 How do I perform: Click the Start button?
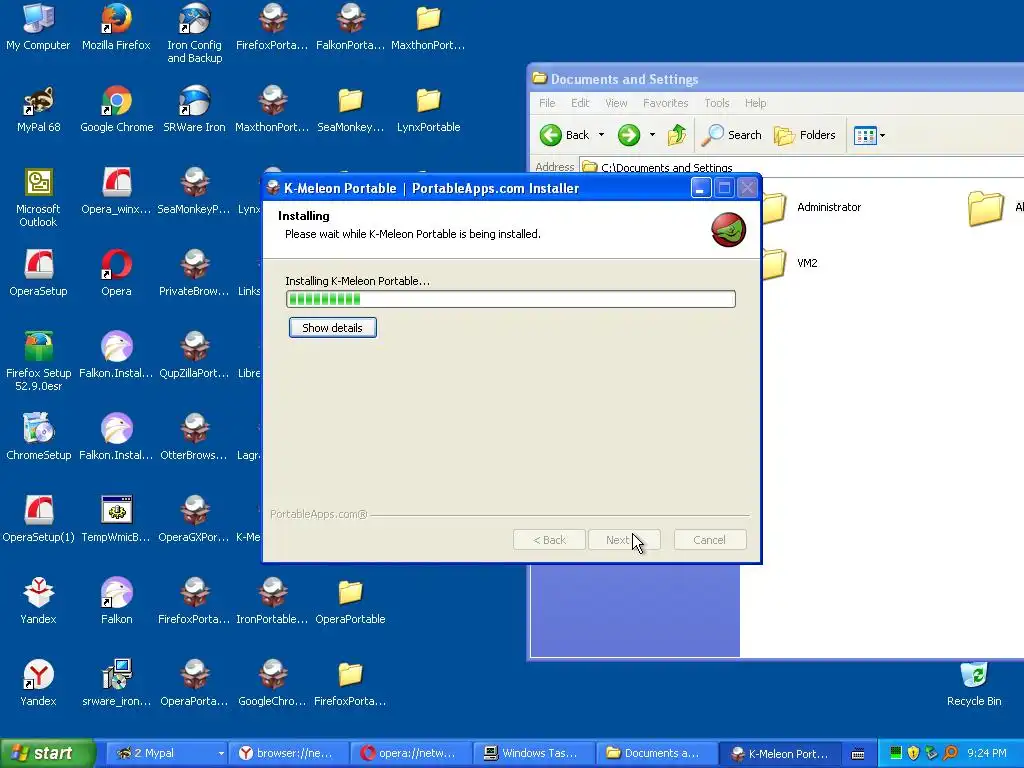pos(47,753)
